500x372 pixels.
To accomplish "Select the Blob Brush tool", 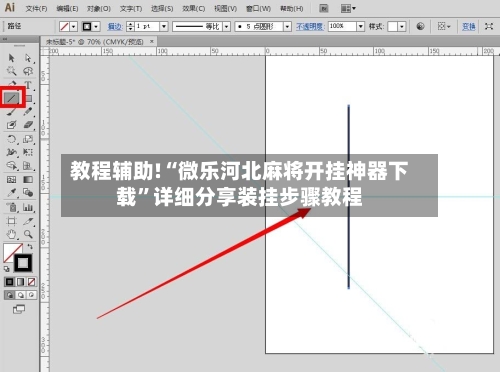I will point(11,125).
